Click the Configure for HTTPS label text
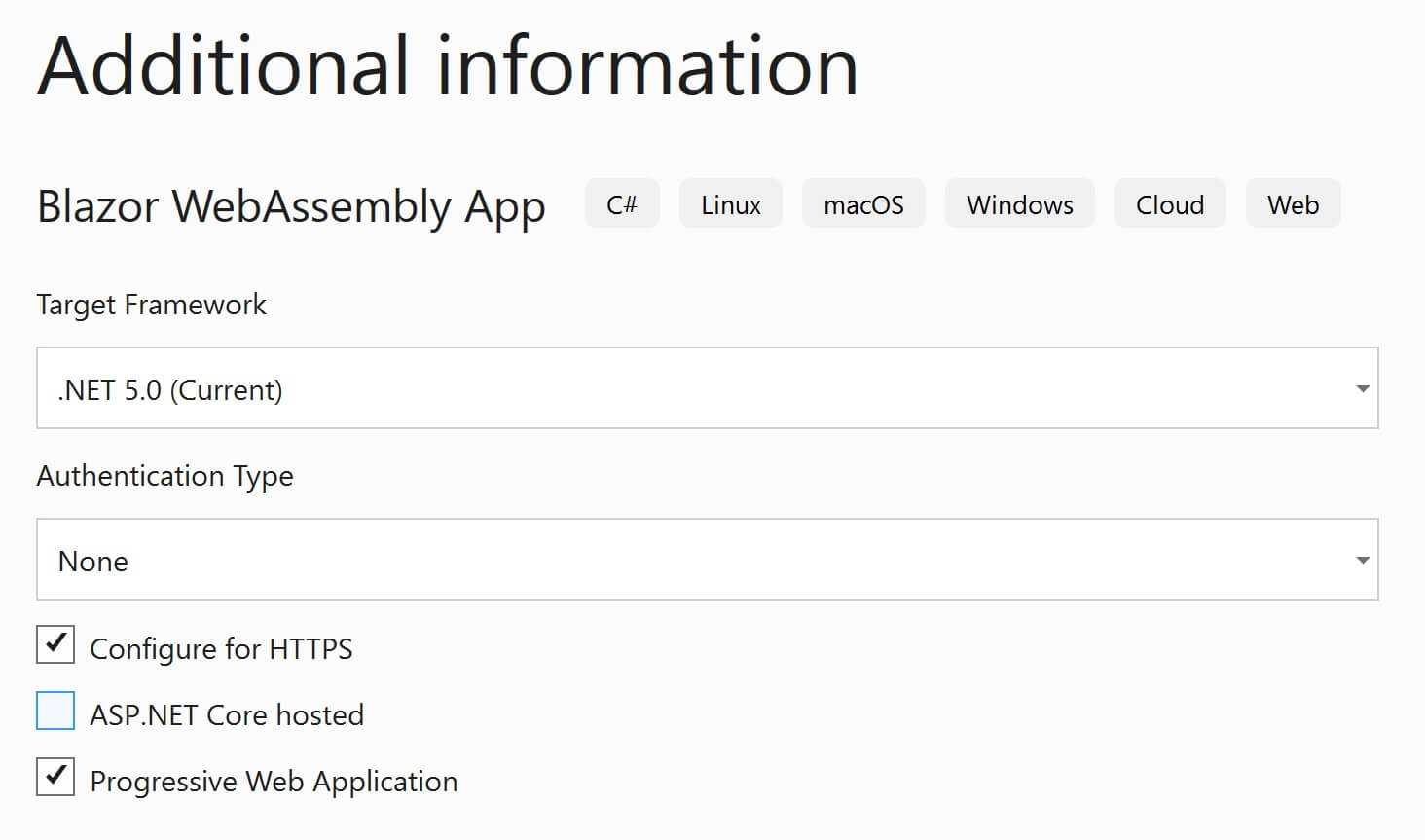The width and height of the screenshot is (1425, 840). (x=221, y=649)
